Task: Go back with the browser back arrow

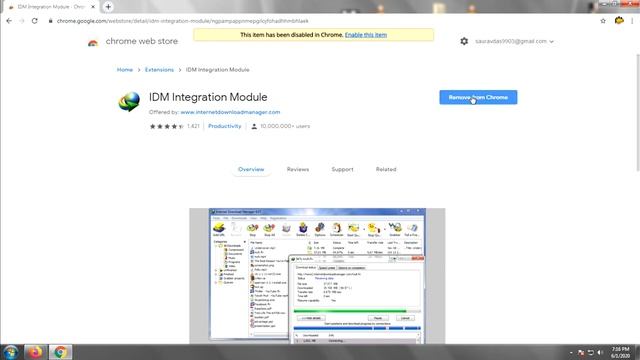Action: click(x=9, y=21)
